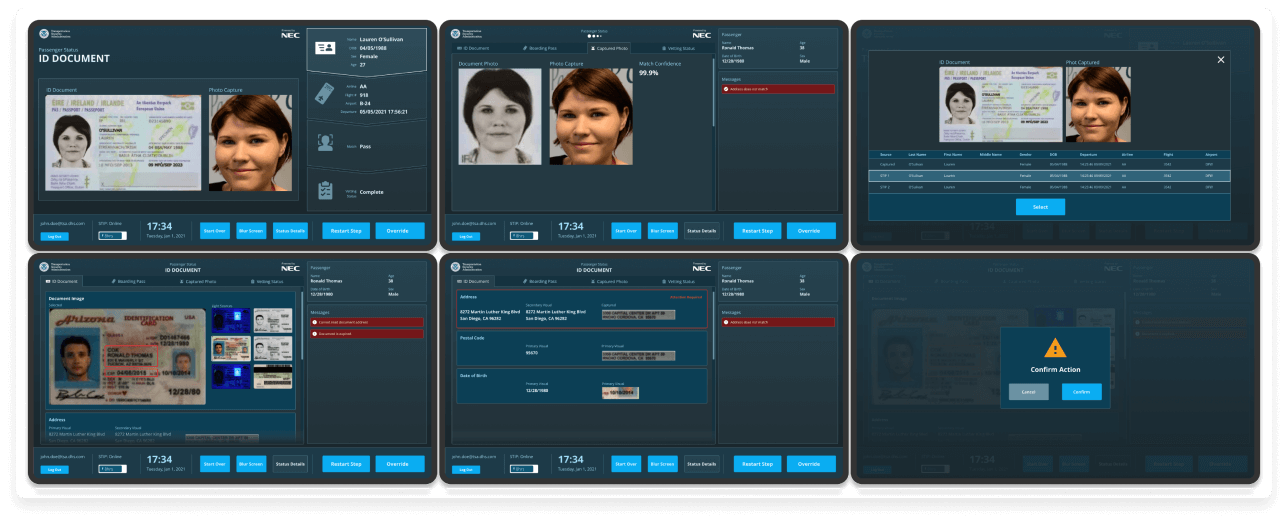1288x522 pixels.
Task: Select the black-and-white barcode light source thumbnail
Action: click(x=272, y=375)
